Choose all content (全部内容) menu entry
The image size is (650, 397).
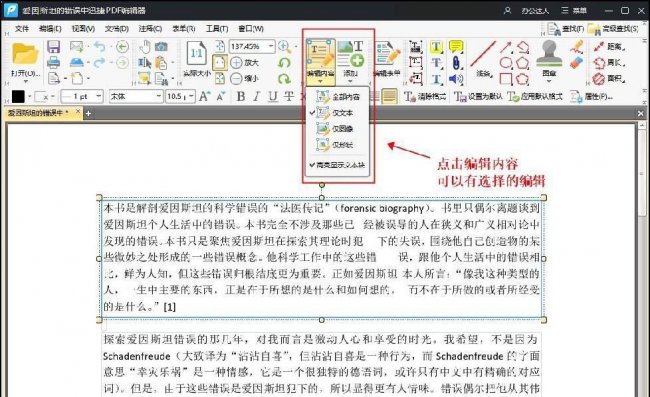coord(336,97)
